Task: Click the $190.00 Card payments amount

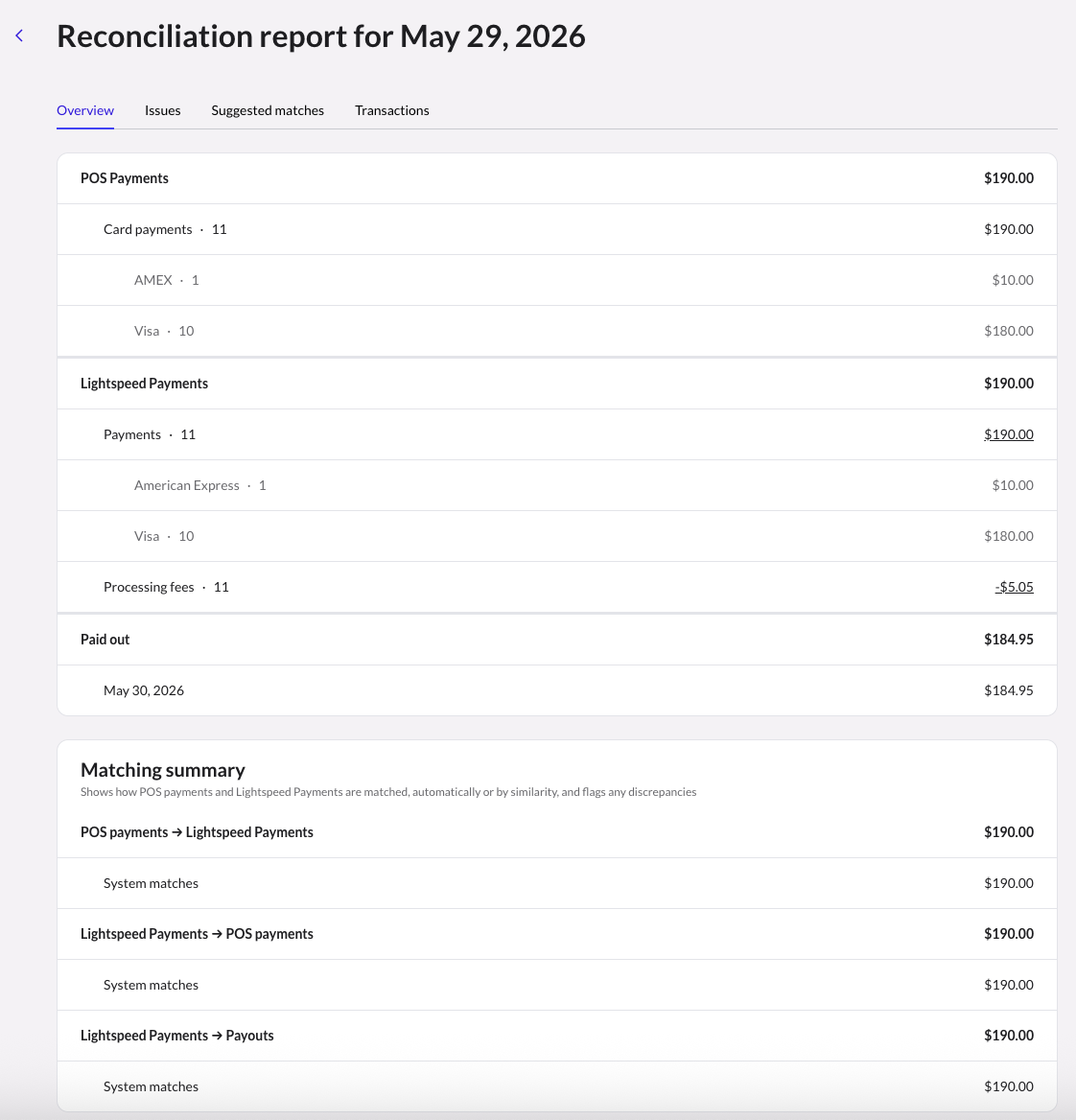Action: tap(1008, 229)
